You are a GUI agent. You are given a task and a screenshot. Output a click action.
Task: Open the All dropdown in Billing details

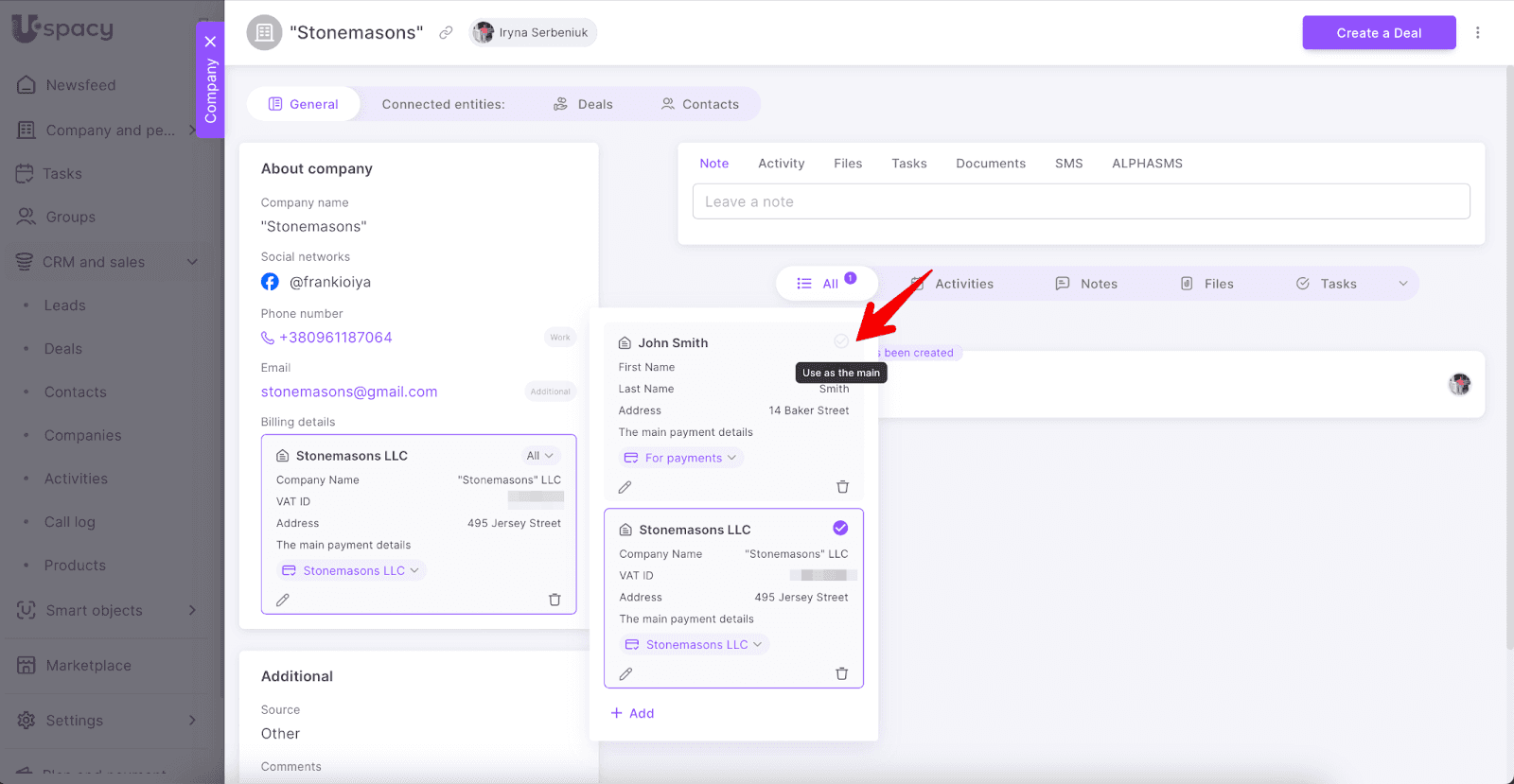pos(539,456)
